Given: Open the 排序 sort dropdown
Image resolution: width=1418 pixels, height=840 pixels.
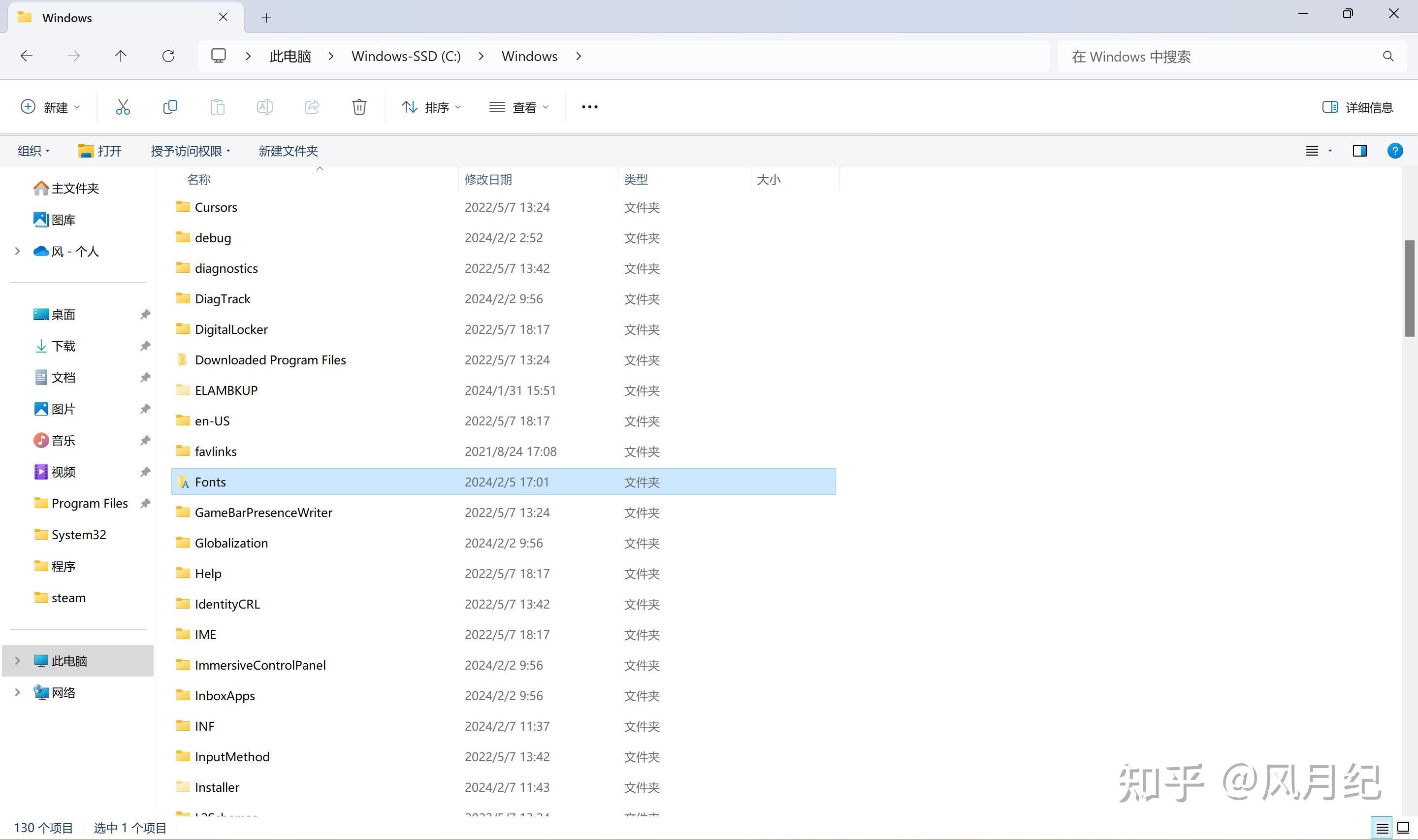Looking at the screenshot, I should pos(431,107).
